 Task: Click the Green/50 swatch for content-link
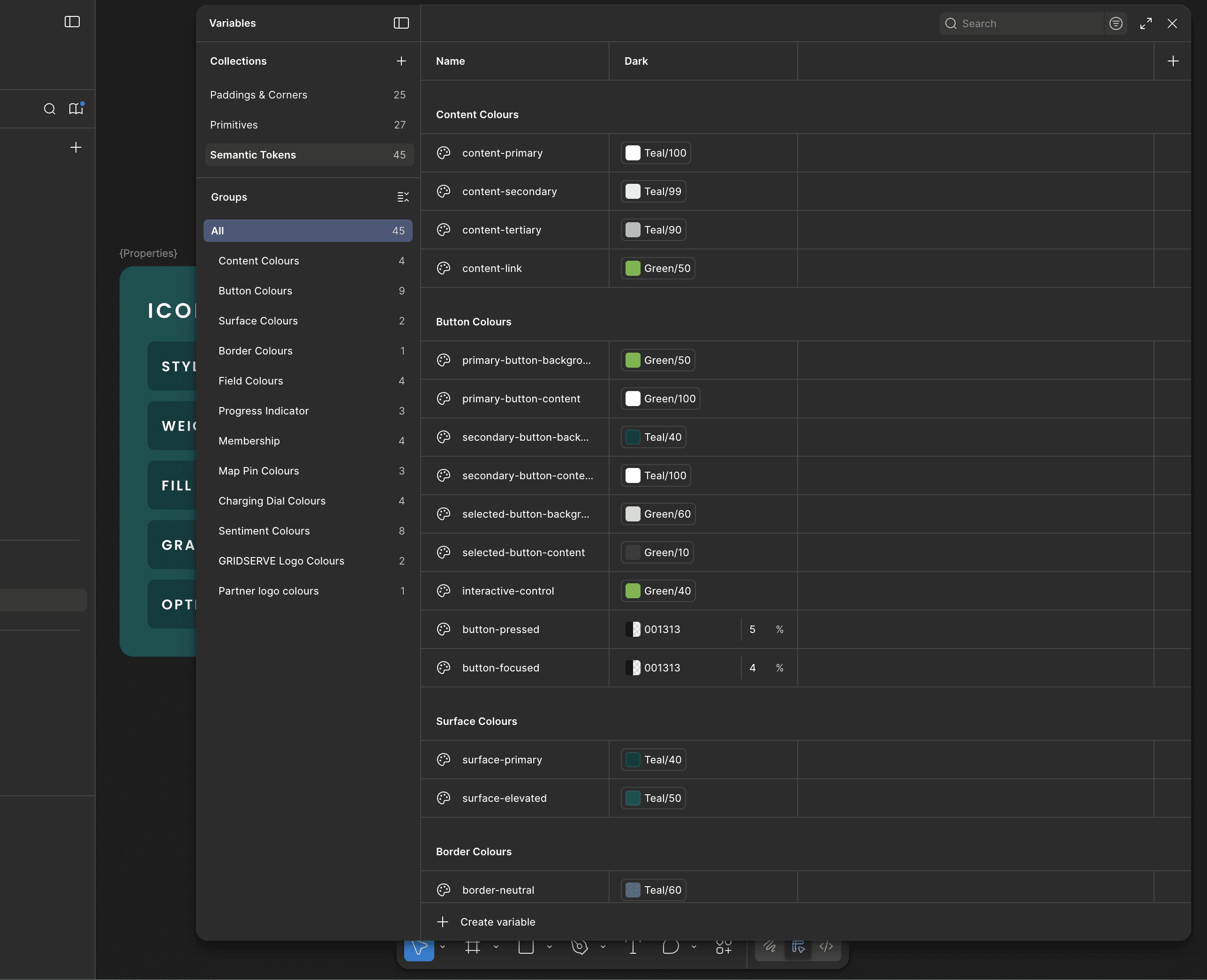(x=633, y=268)
